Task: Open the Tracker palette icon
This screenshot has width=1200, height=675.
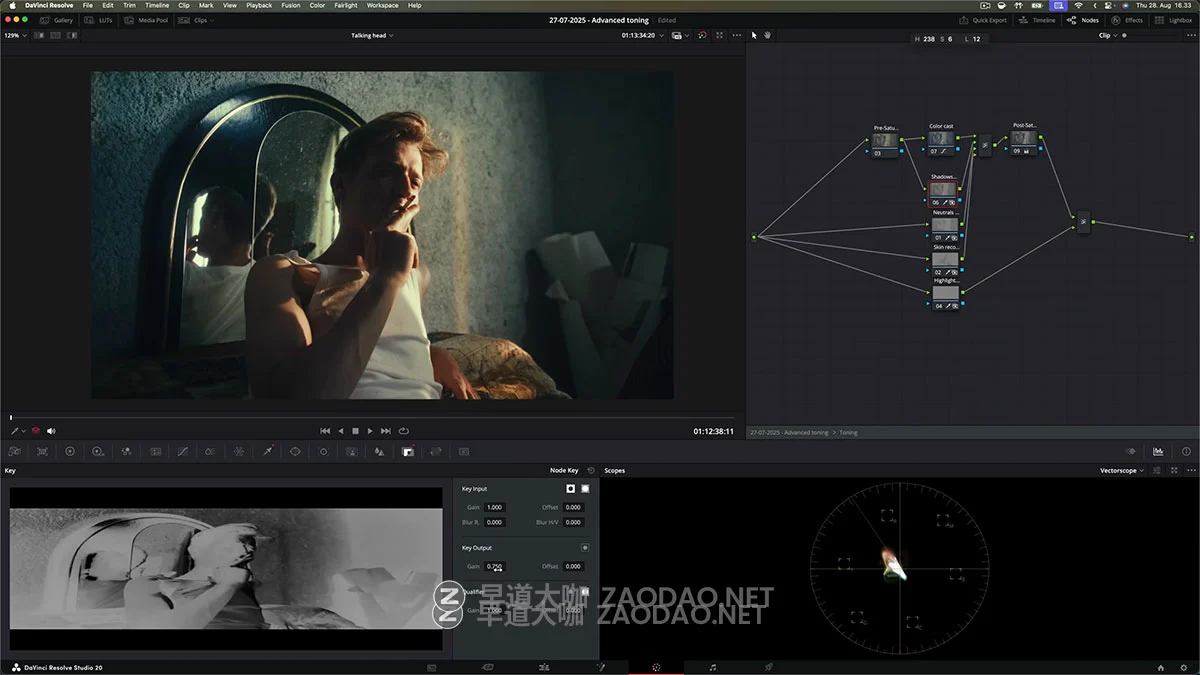Action: (323, 451)
